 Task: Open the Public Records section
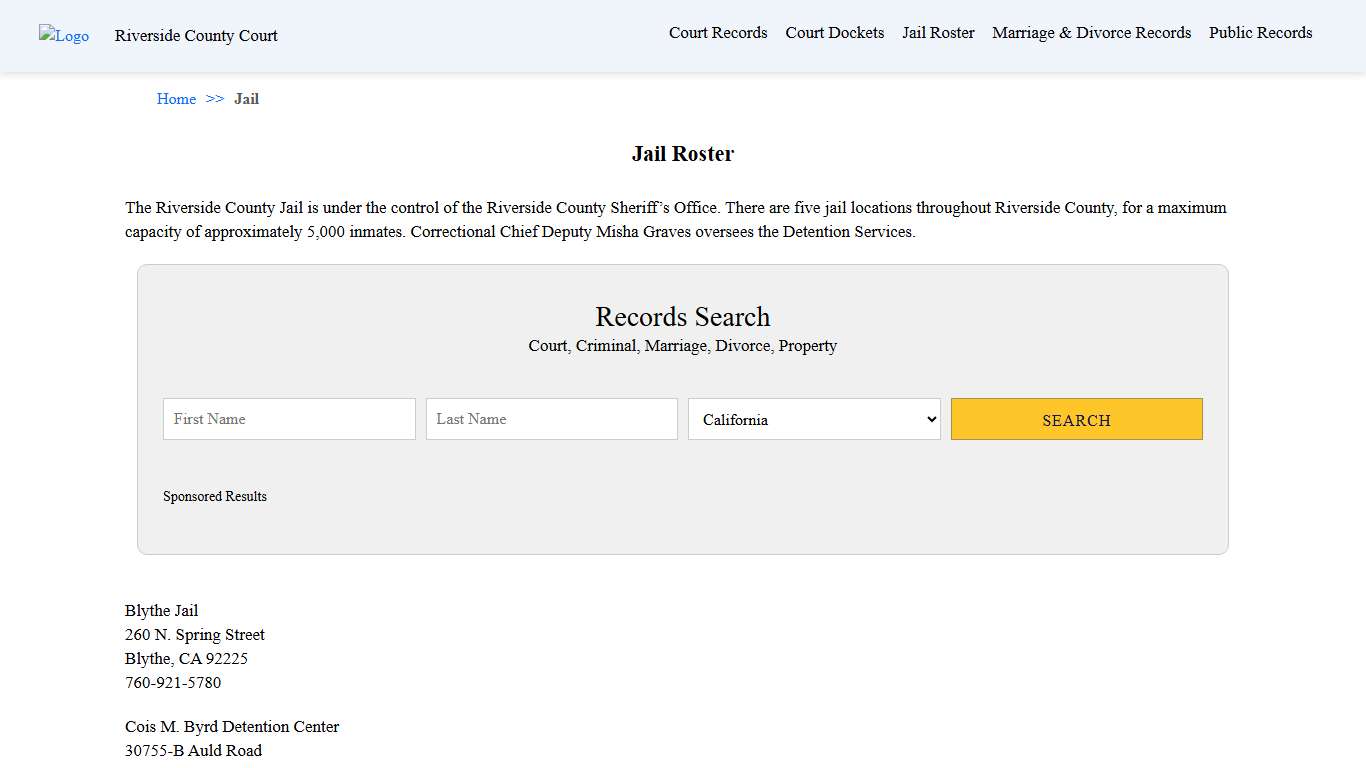pyautogui.click(x=1260, y=32)
